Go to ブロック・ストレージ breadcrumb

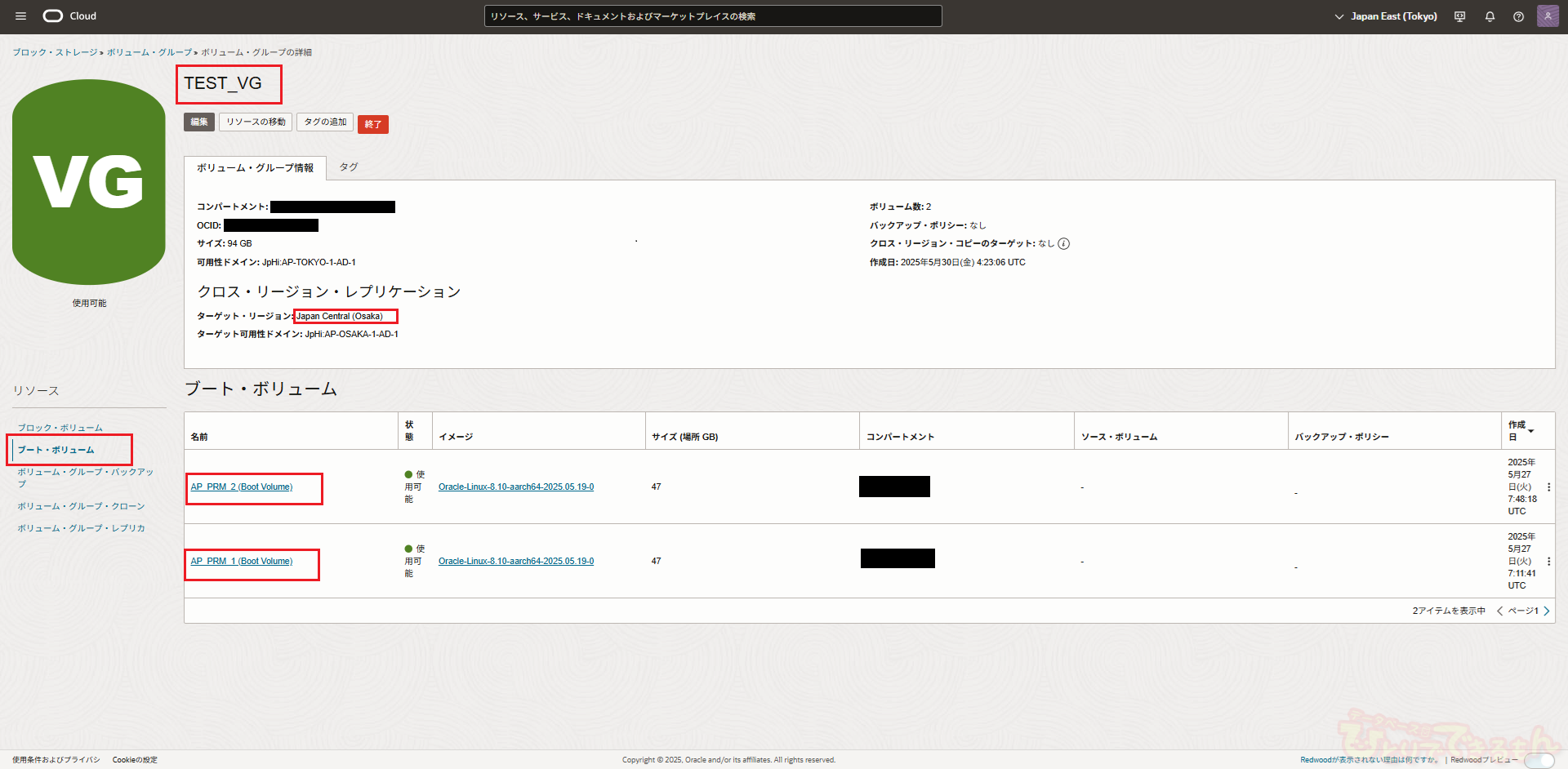click(x=55, y=52)
